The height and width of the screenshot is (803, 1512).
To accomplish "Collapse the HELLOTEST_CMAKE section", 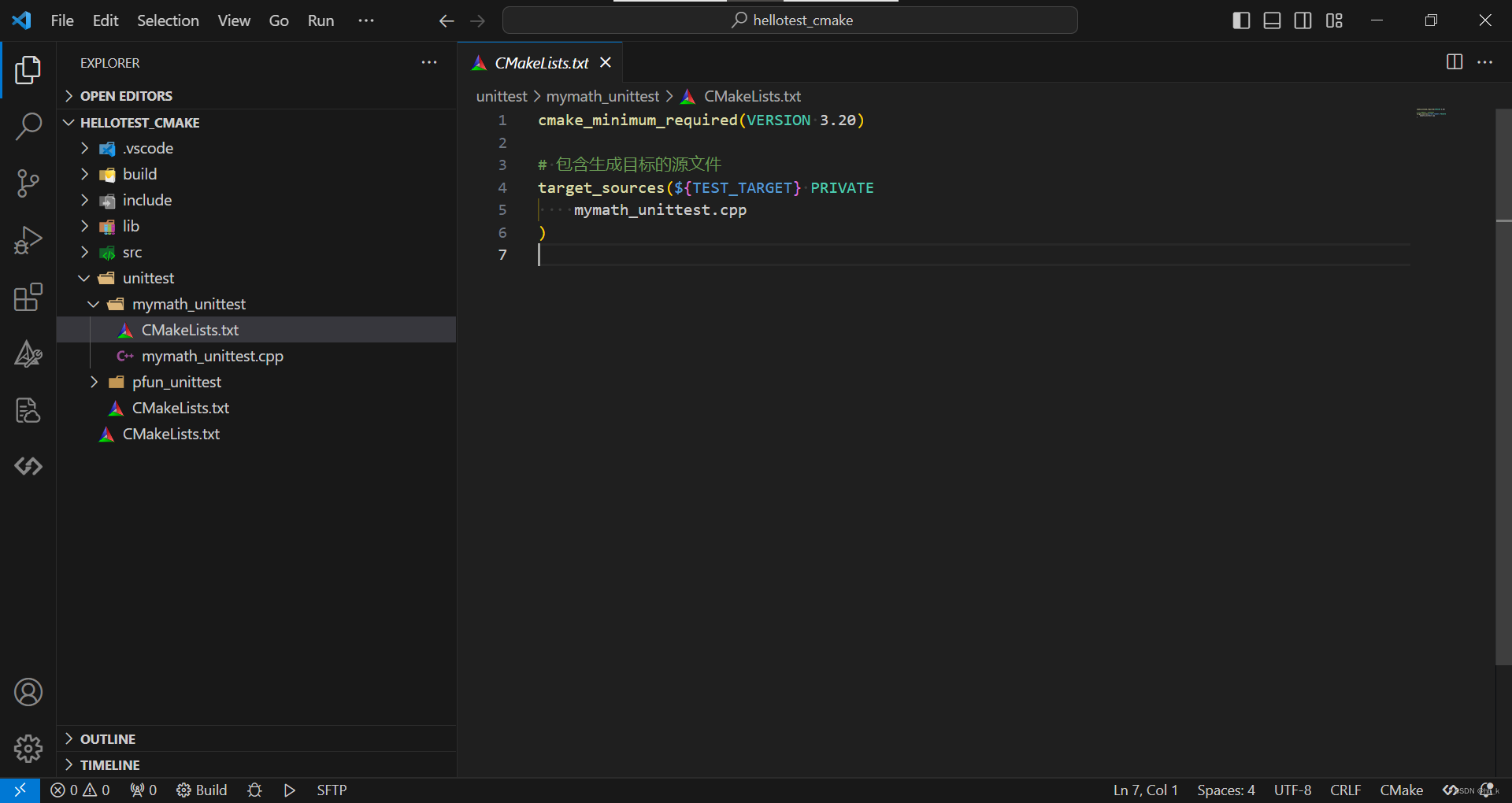I will [257, 123].
